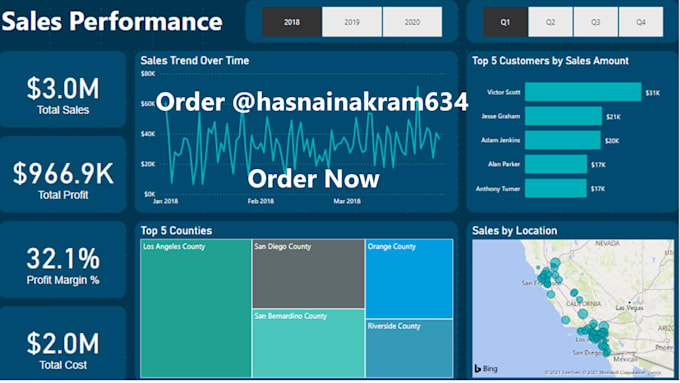
Task: Click the $80K axis label
Action: coord(148,74)
